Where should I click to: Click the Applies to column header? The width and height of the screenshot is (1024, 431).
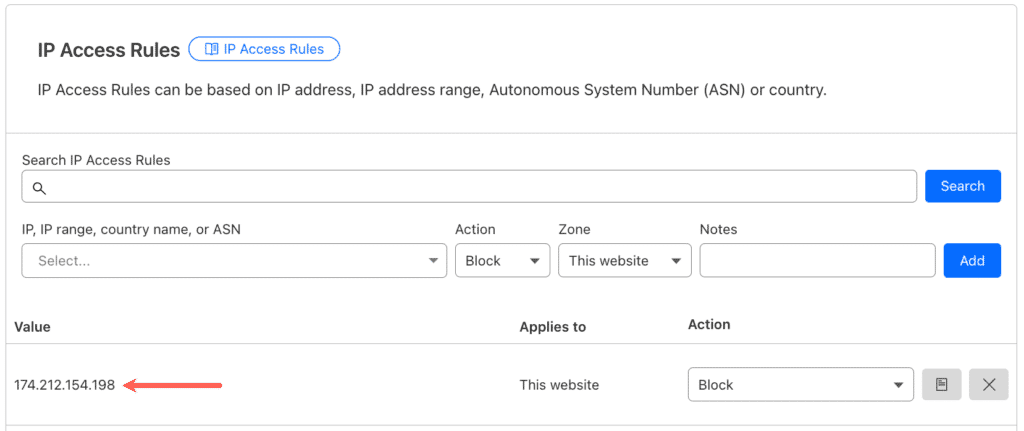552,327
